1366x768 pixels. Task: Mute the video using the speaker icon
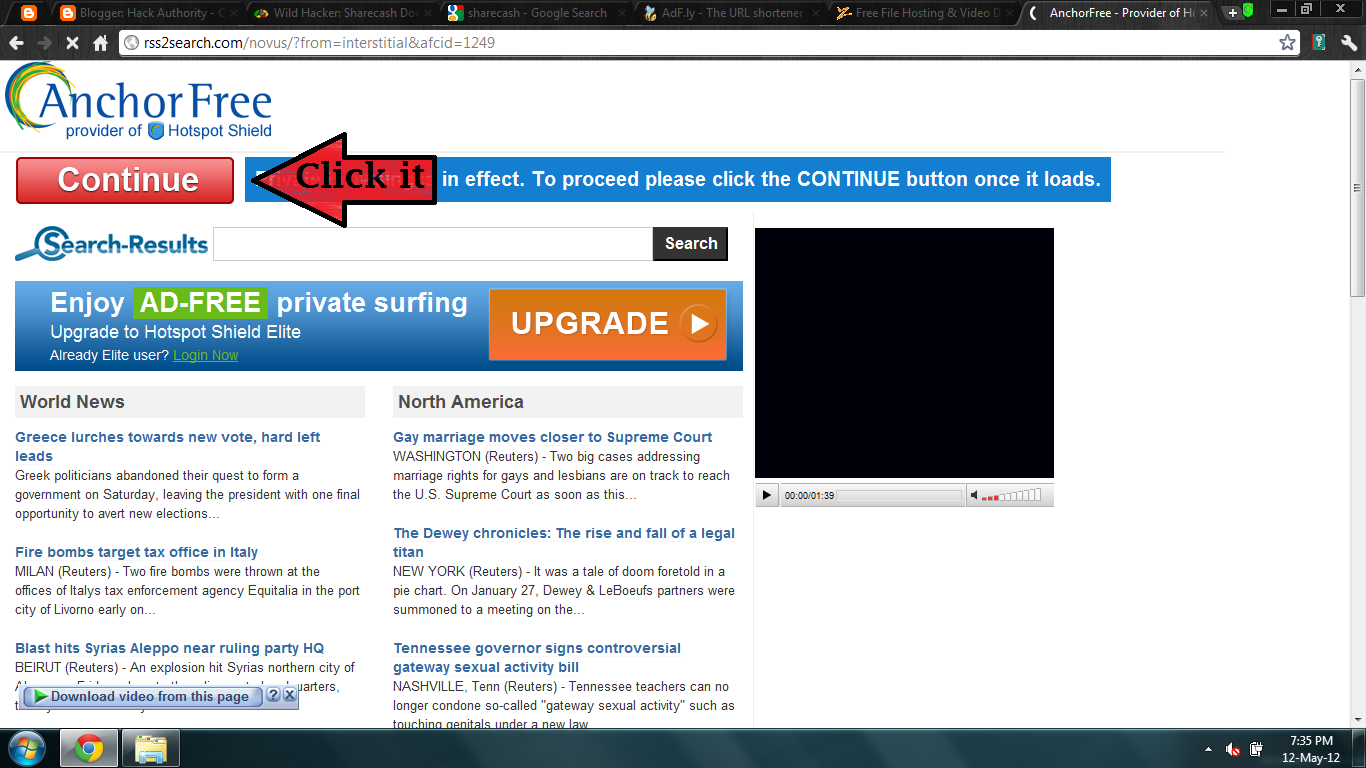click(x=974, y=495)
